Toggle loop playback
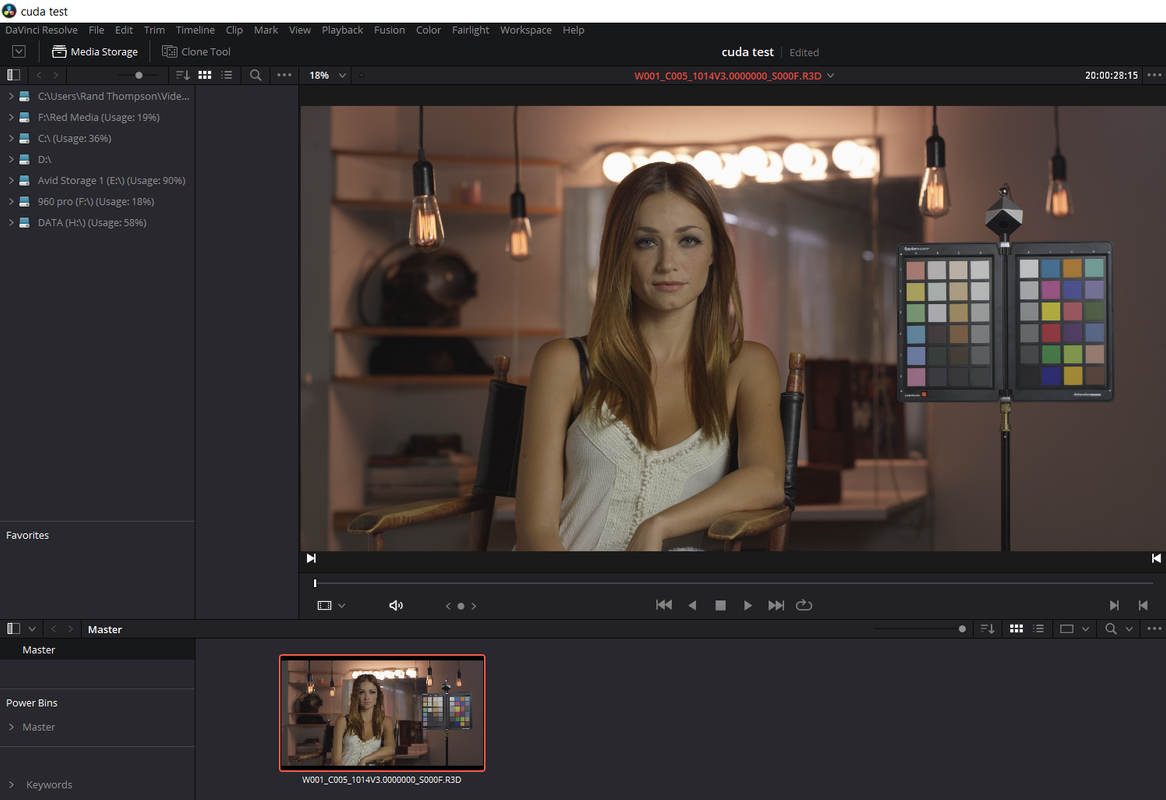The height and width of the screenshot is (800, 1166). click(804, 605)
